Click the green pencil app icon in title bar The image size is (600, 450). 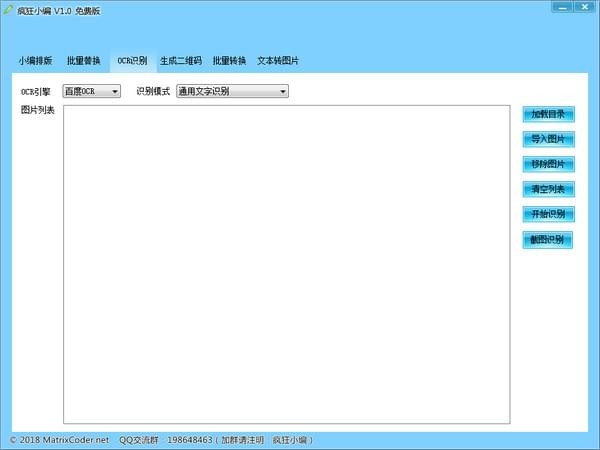(8, 10)
